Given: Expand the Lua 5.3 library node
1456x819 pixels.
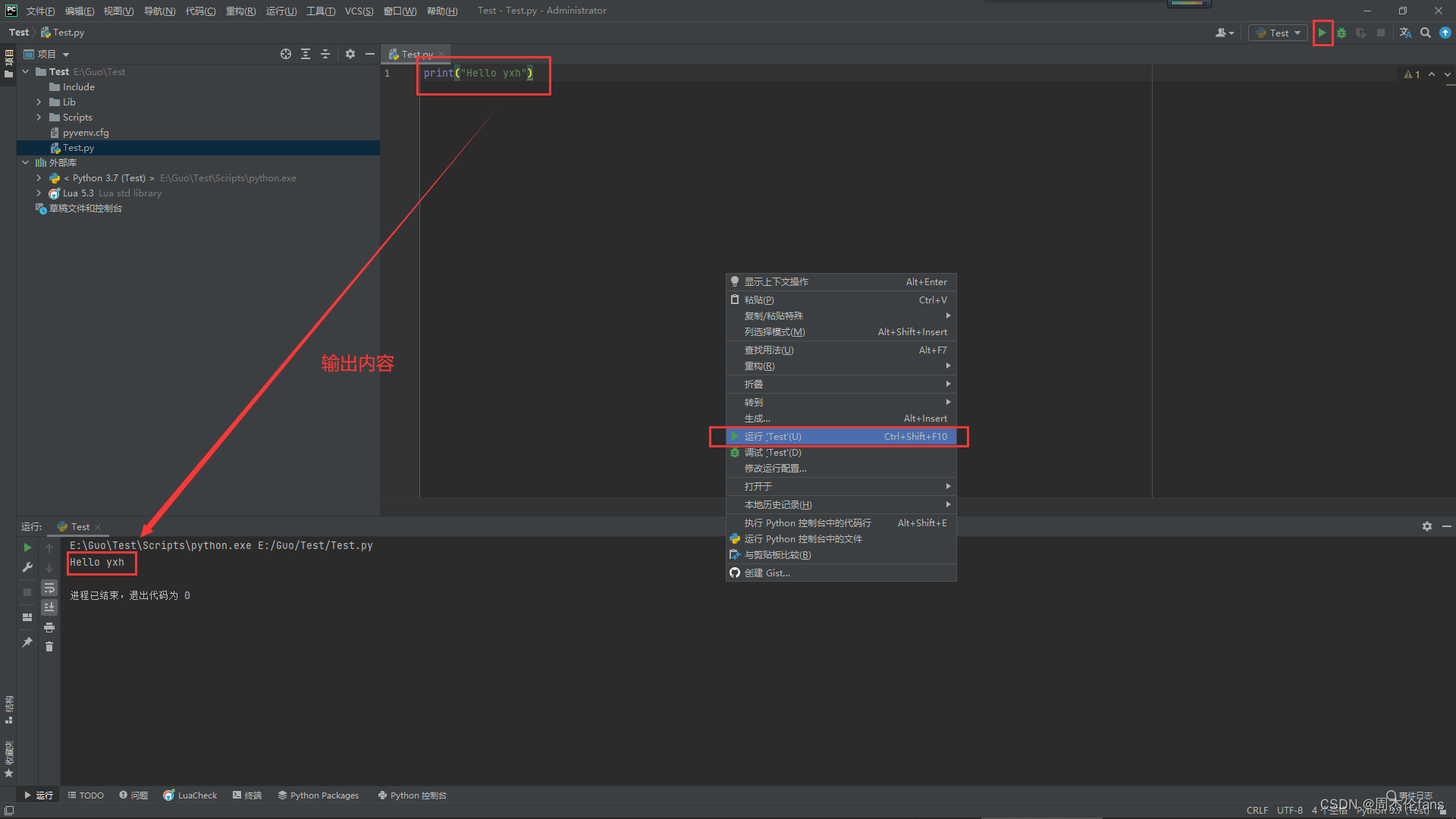Looking at the screenshot, I should pyautogui.click(x=39, y=193).
